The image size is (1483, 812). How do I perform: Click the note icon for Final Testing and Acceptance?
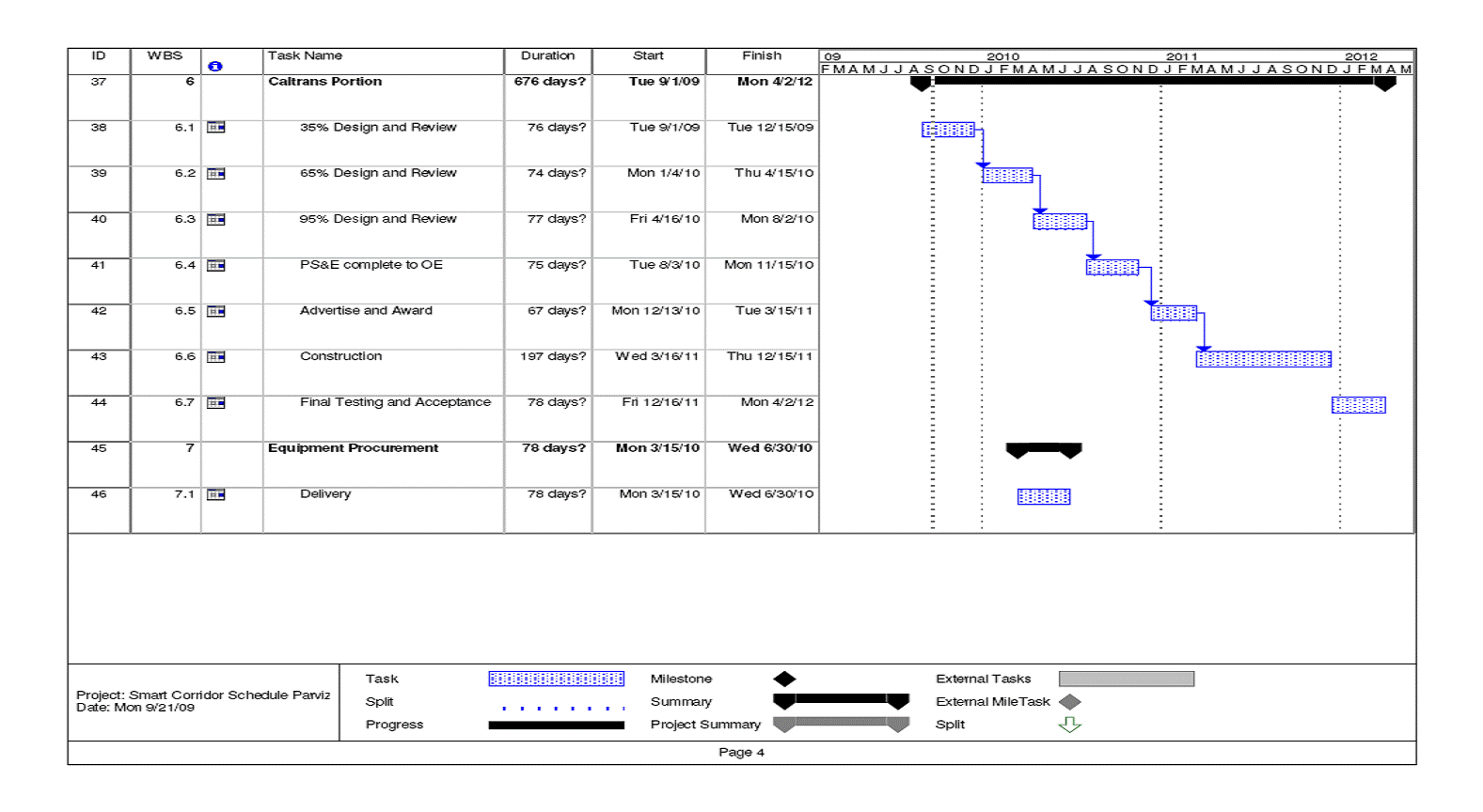[216, 402]
